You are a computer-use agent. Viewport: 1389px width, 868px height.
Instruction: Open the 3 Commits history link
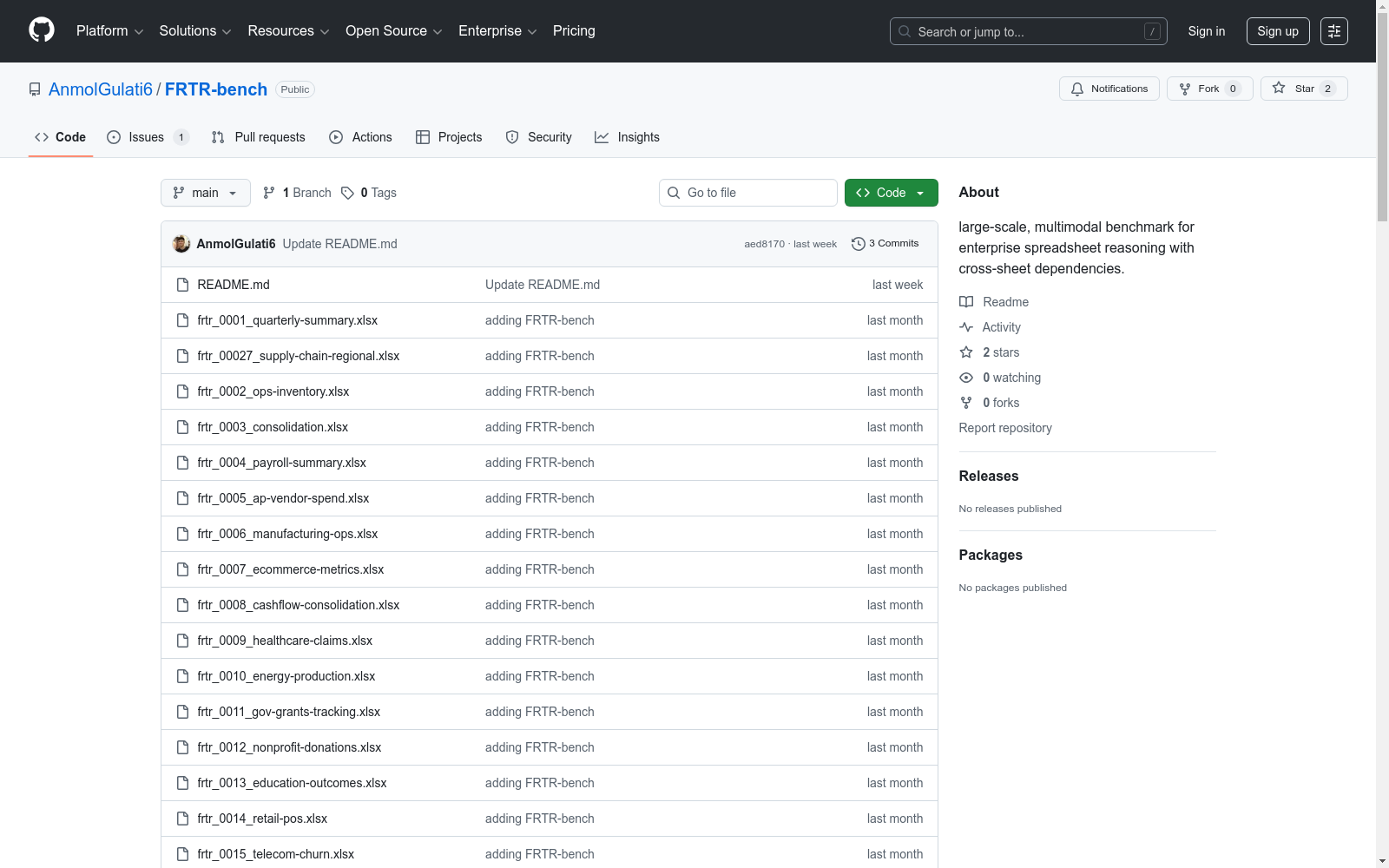tap(885, 244)
